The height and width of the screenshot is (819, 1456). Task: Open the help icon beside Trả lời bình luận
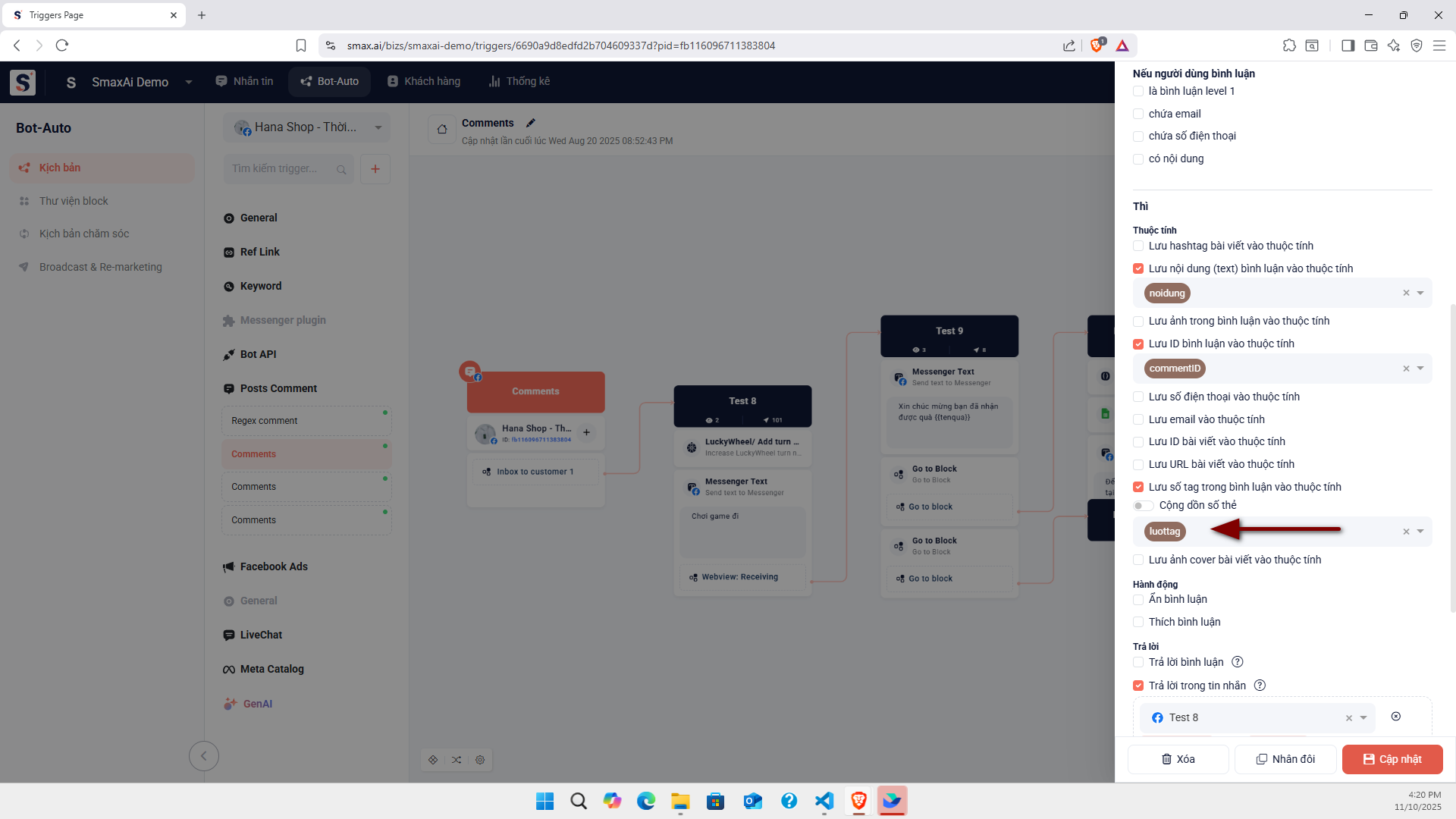point(1238,662)
